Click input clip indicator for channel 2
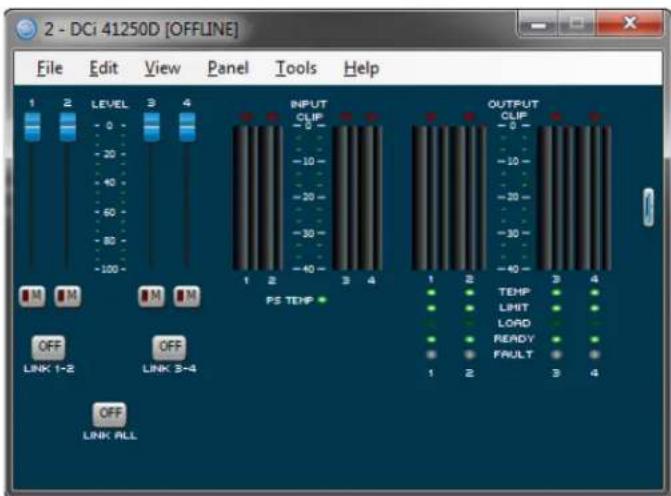 [x=272, y=116]
